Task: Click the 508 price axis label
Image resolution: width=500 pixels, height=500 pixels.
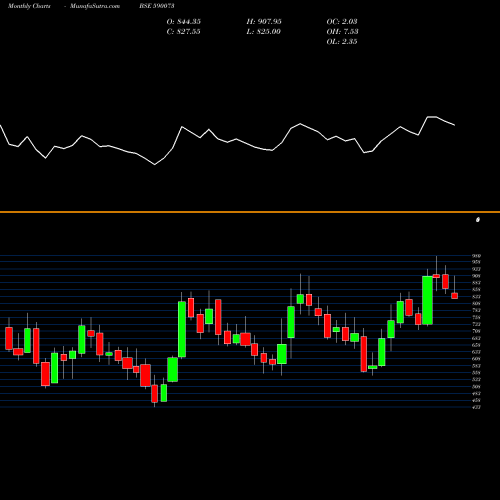Action: 476,386
